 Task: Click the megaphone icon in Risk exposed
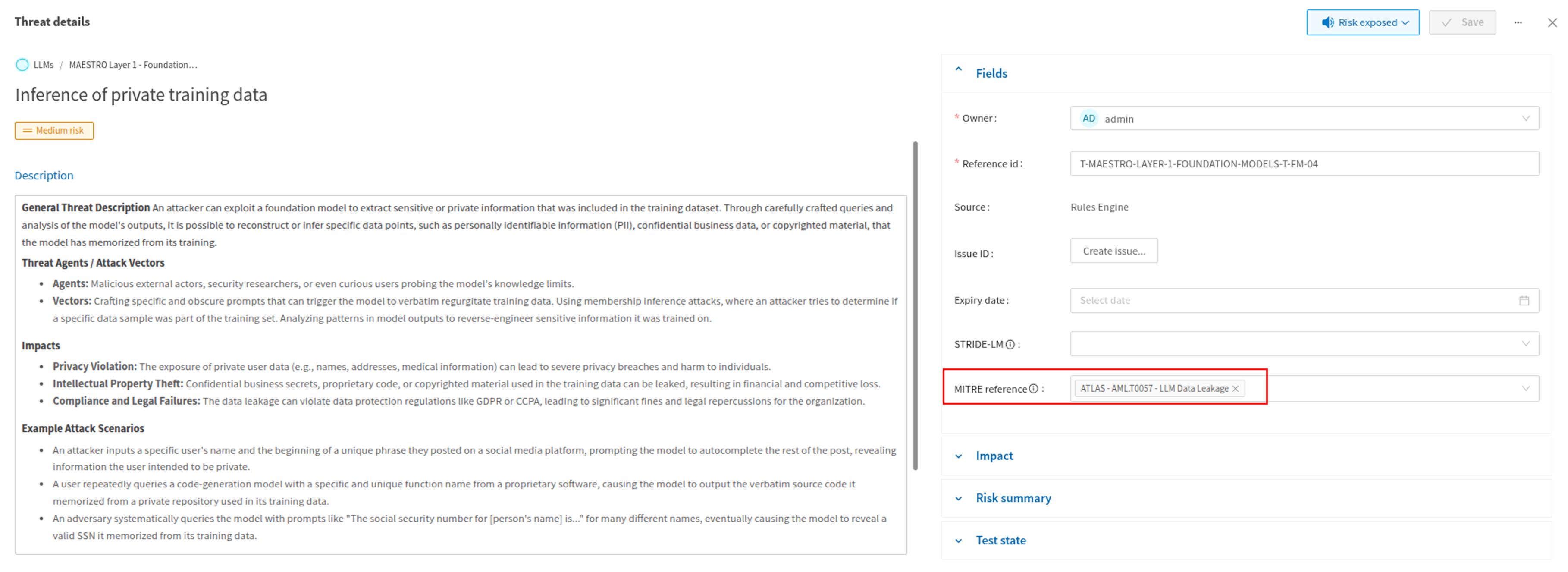tap(1327, 22)
